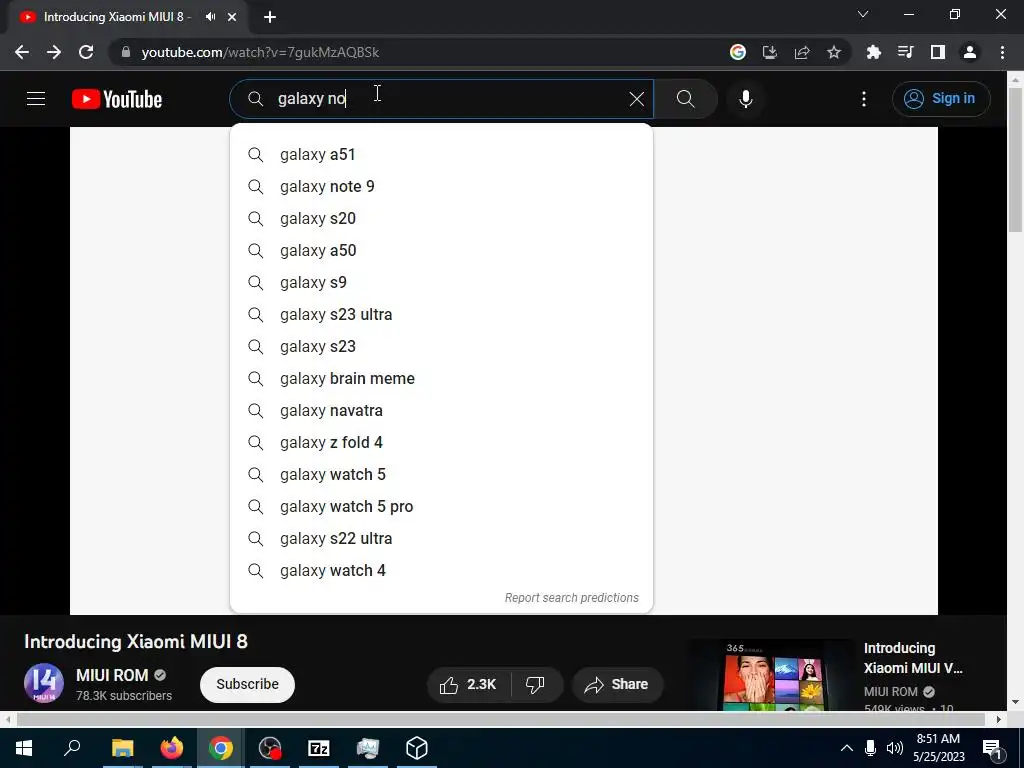This screenshot has width=1024, height=768.
Task: Mute the tab via speaker icon
Action: [x=210, y=17]
